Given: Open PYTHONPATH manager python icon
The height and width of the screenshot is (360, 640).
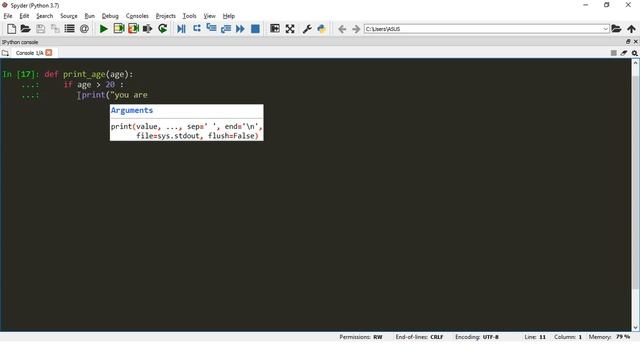Looking at the screenshot, I should click(322, 29).
